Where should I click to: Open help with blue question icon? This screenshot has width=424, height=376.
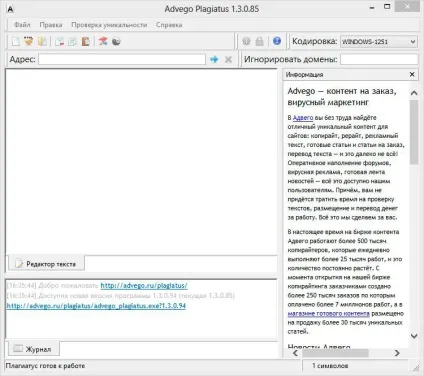pos(277,41)
